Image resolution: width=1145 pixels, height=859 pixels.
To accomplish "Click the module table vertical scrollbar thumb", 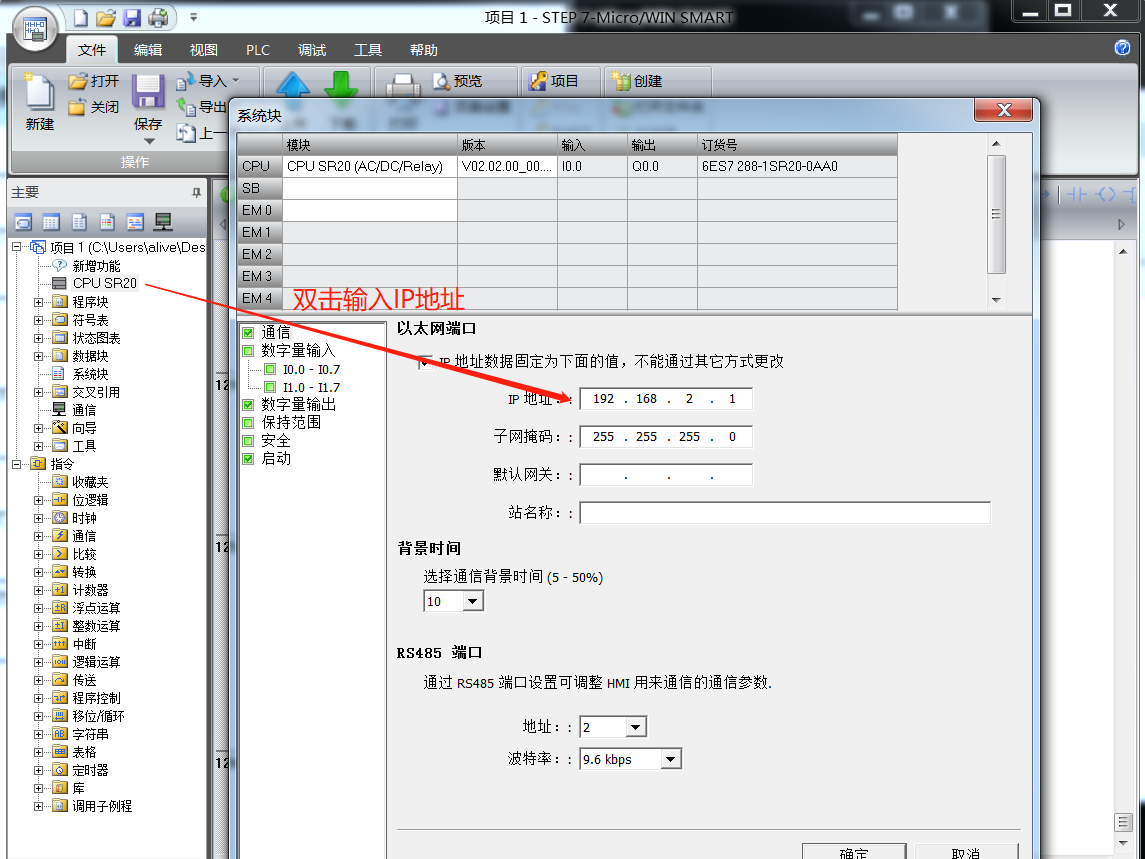I will coord(996,214).
